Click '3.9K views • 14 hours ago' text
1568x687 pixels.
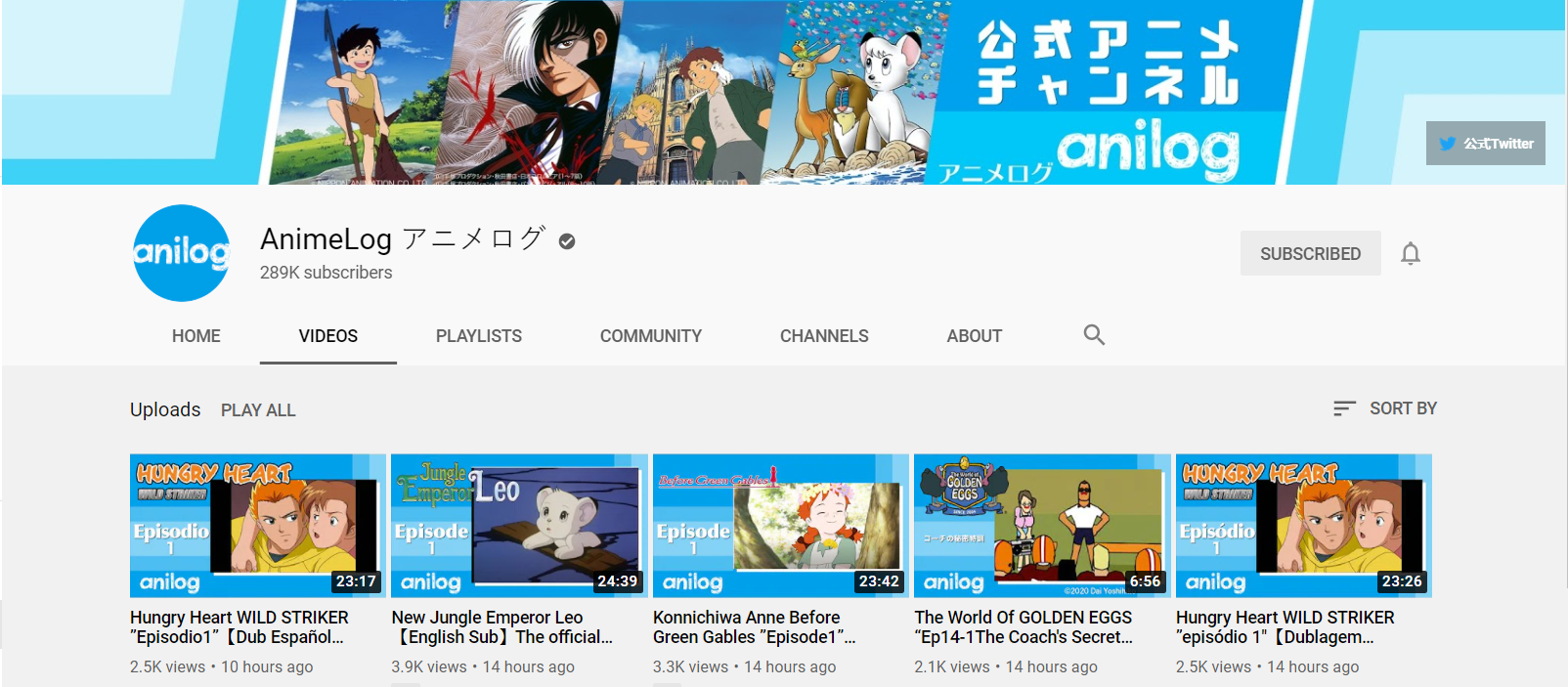click(x=483, y=666)
